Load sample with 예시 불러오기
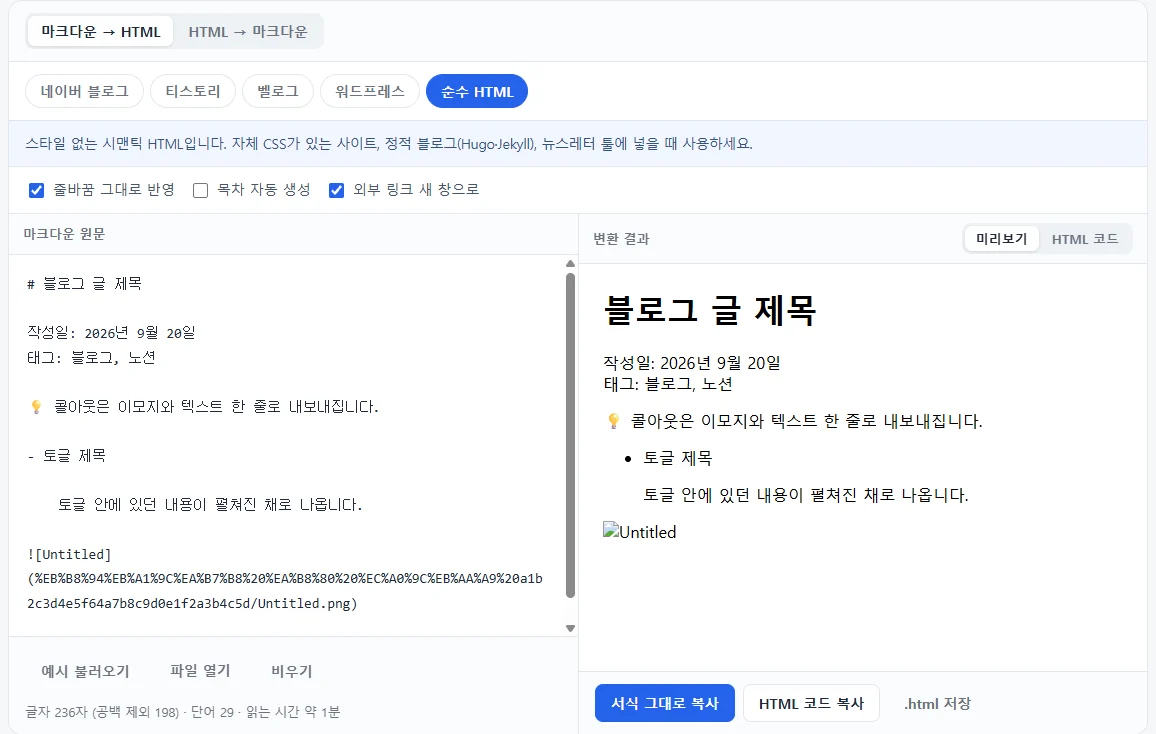Viewport: 1156px width, 734px height. coord(86,671)
